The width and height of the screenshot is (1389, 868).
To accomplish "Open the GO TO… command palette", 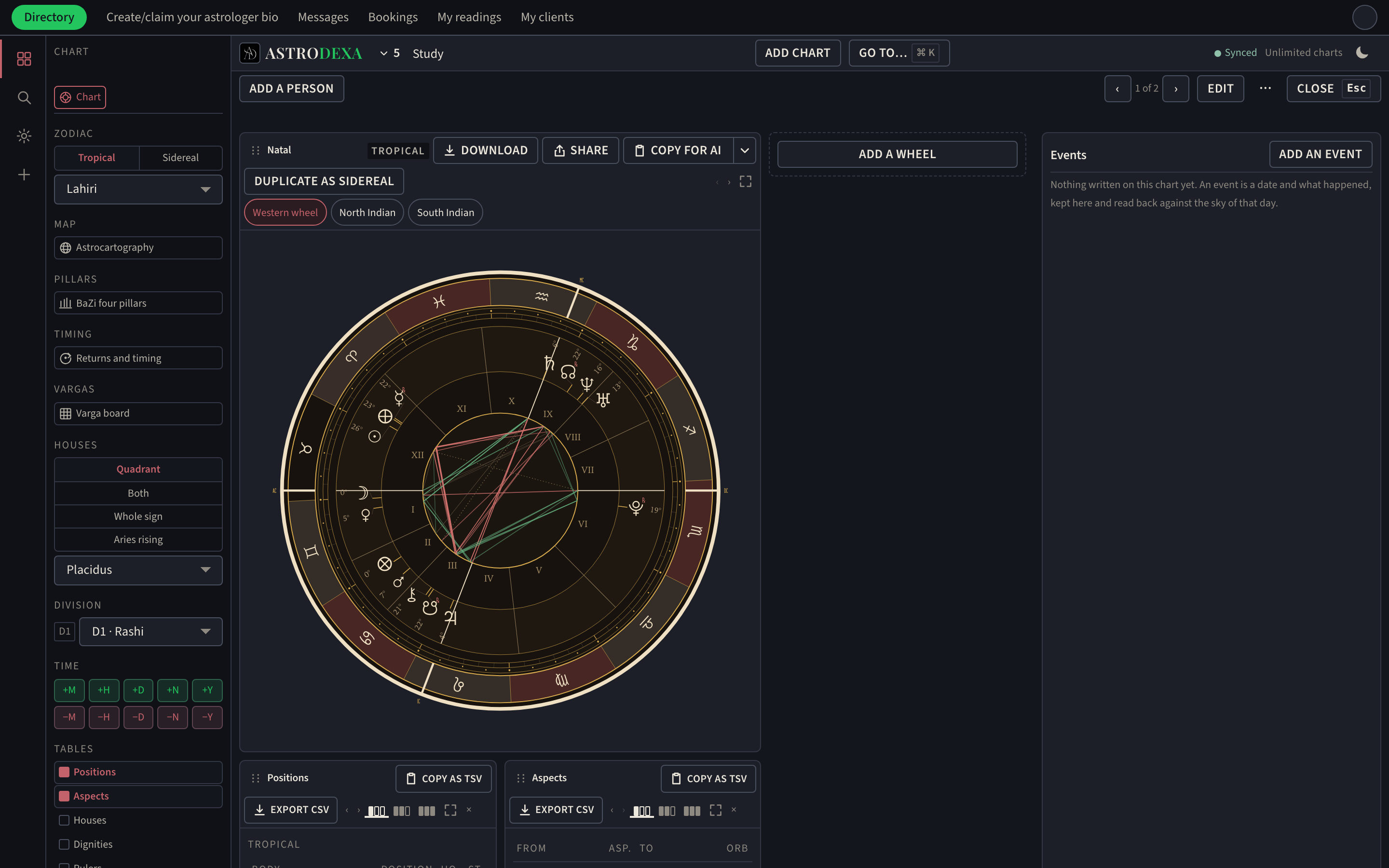I will tap(899, 53).
